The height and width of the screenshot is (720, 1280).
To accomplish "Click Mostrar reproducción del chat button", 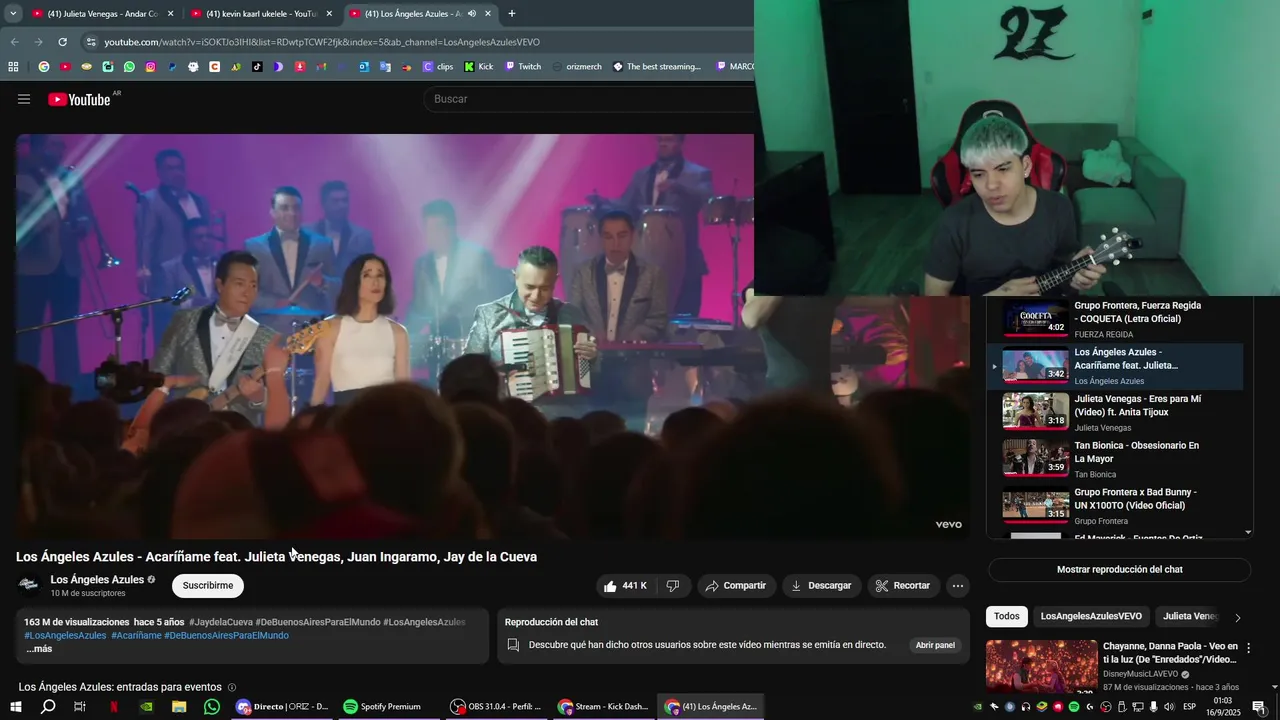I will click(x=1120, y=570).
